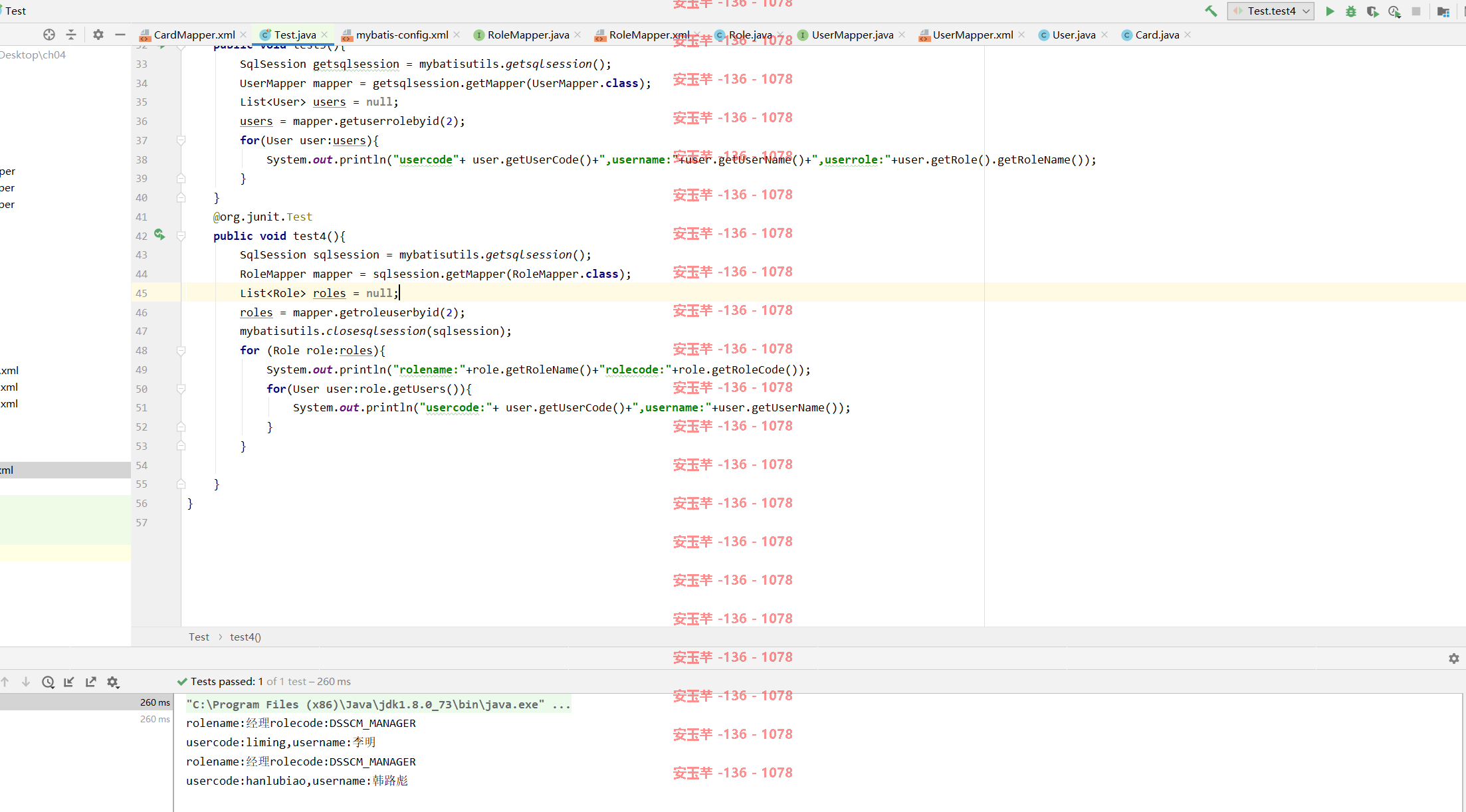The height and width of the screenshot is (812, 1466).
Task: Close the User.java tab
Action: (x=1104, y=35)
